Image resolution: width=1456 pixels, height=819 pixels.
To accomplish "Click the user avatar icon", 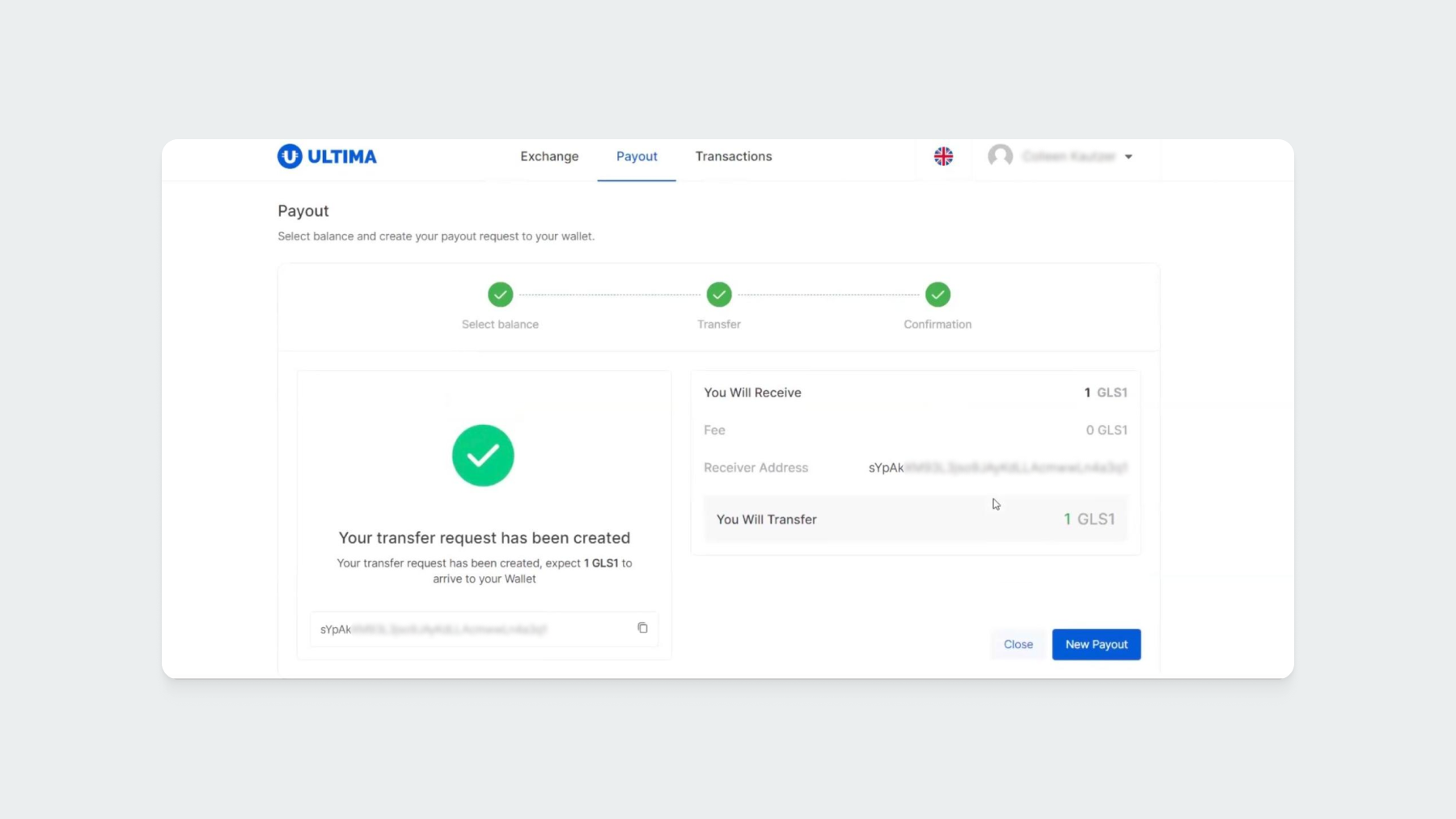I will [1000, 155].
